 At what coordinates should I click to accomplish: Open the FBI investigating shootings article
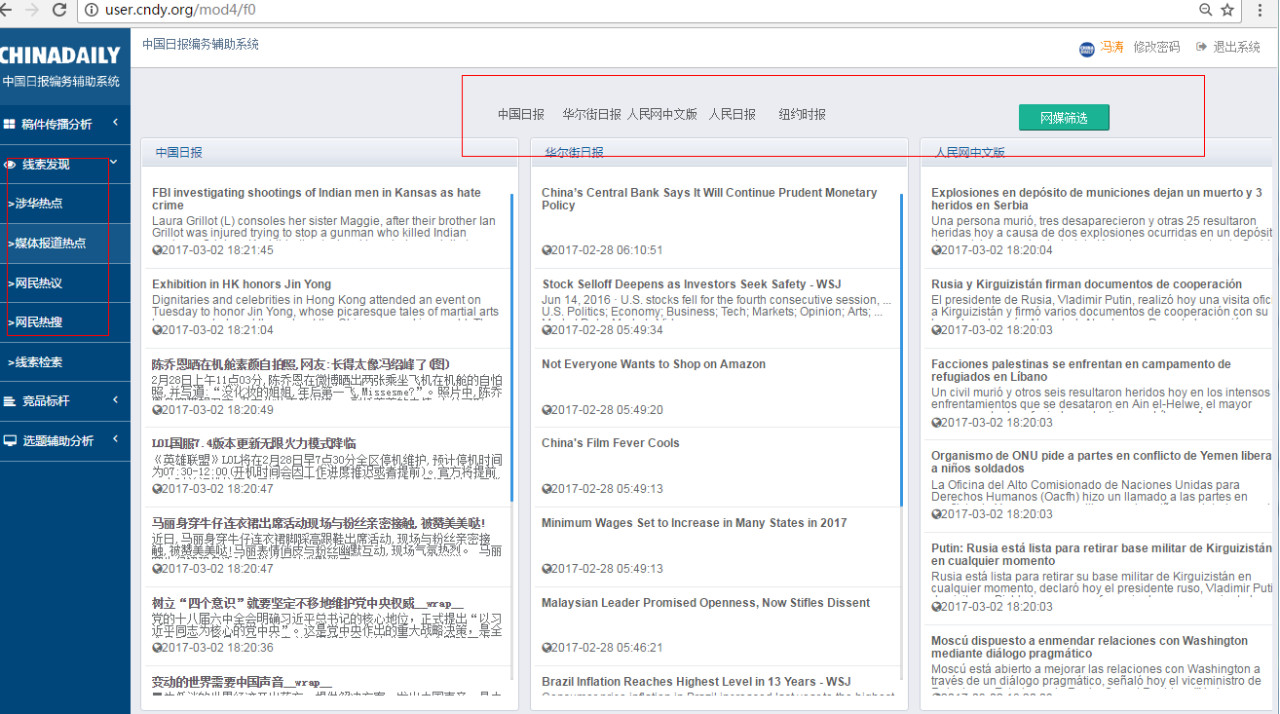click(x=316, y=199)
